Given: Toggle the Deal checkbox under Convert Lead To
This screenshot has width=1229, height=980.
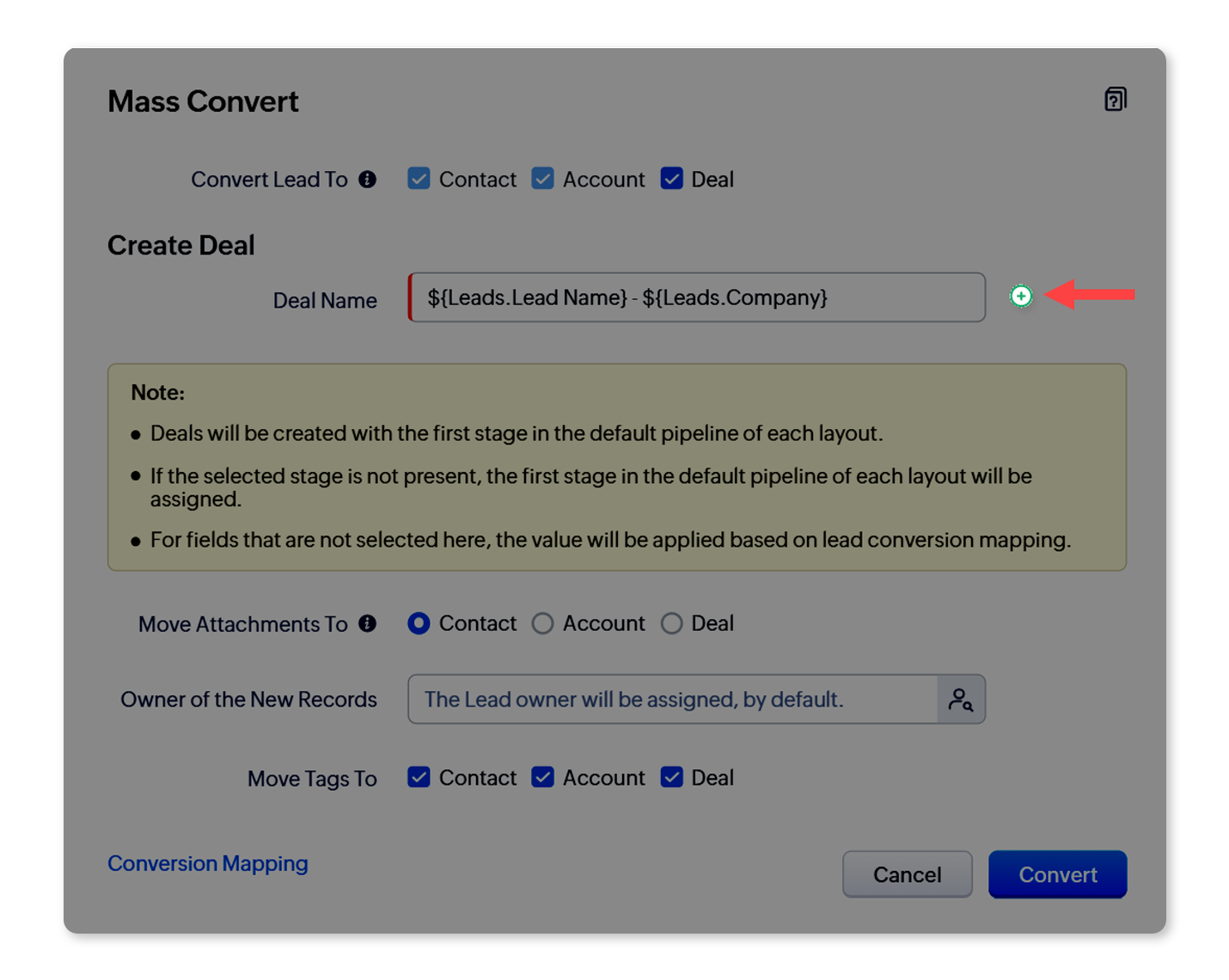Looking at the screenshot, I should pyautogui.click(x=672, y=179).
